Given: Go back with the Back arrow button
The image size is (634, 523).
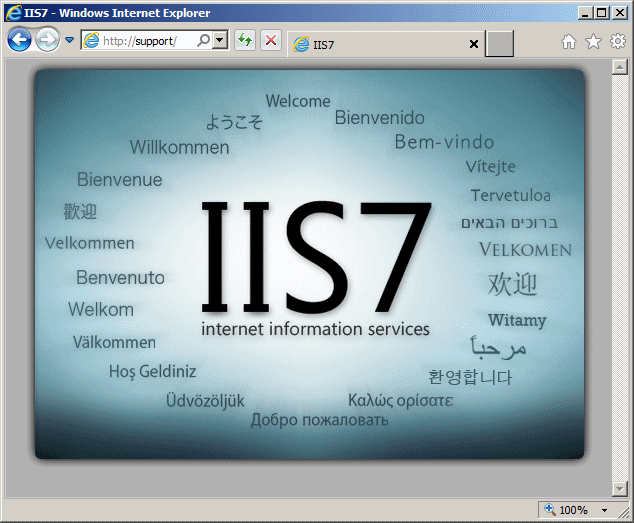Looking at the screenshot, I should 19,40.
